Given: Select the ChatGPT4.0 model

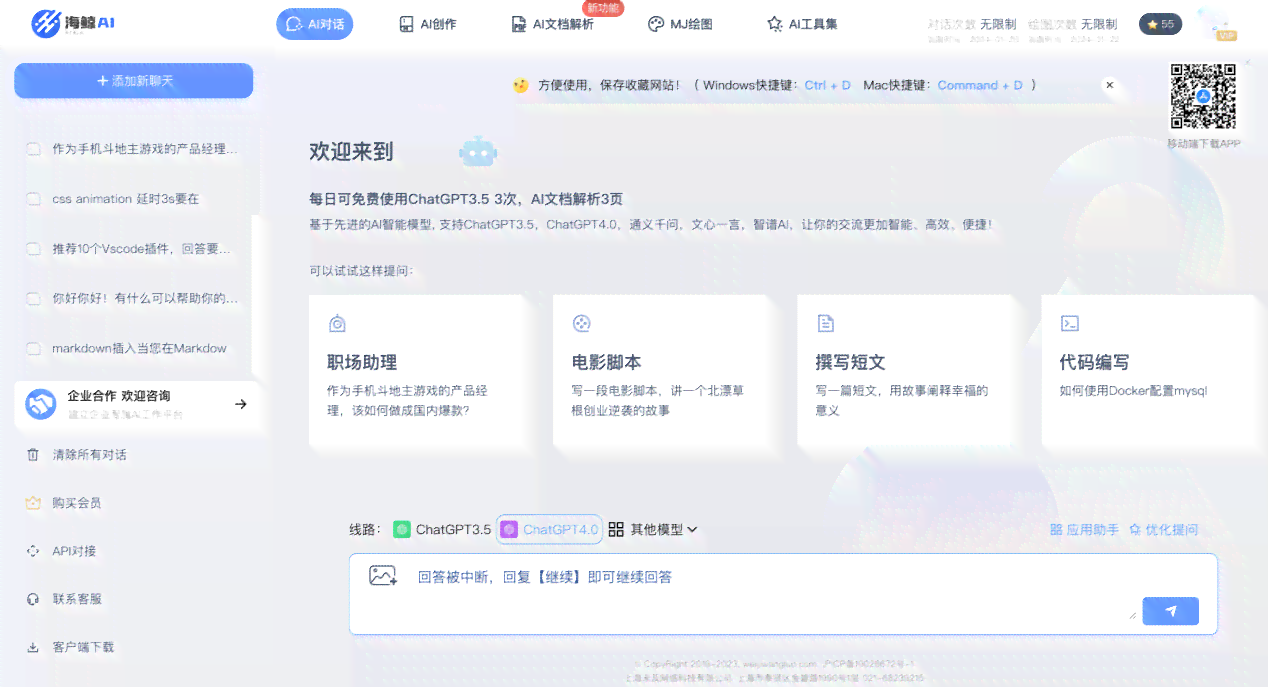Looking at the screenshot, I should pos(549,530).
